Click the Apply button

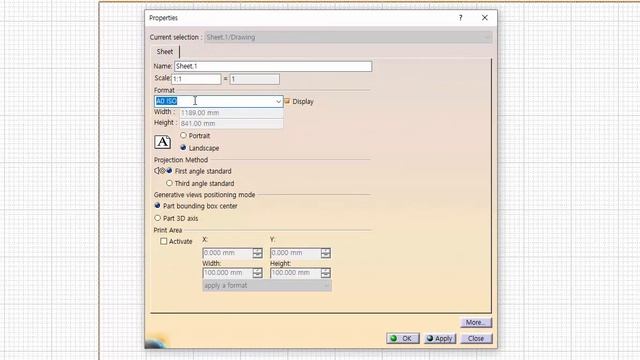pos(440,338)
